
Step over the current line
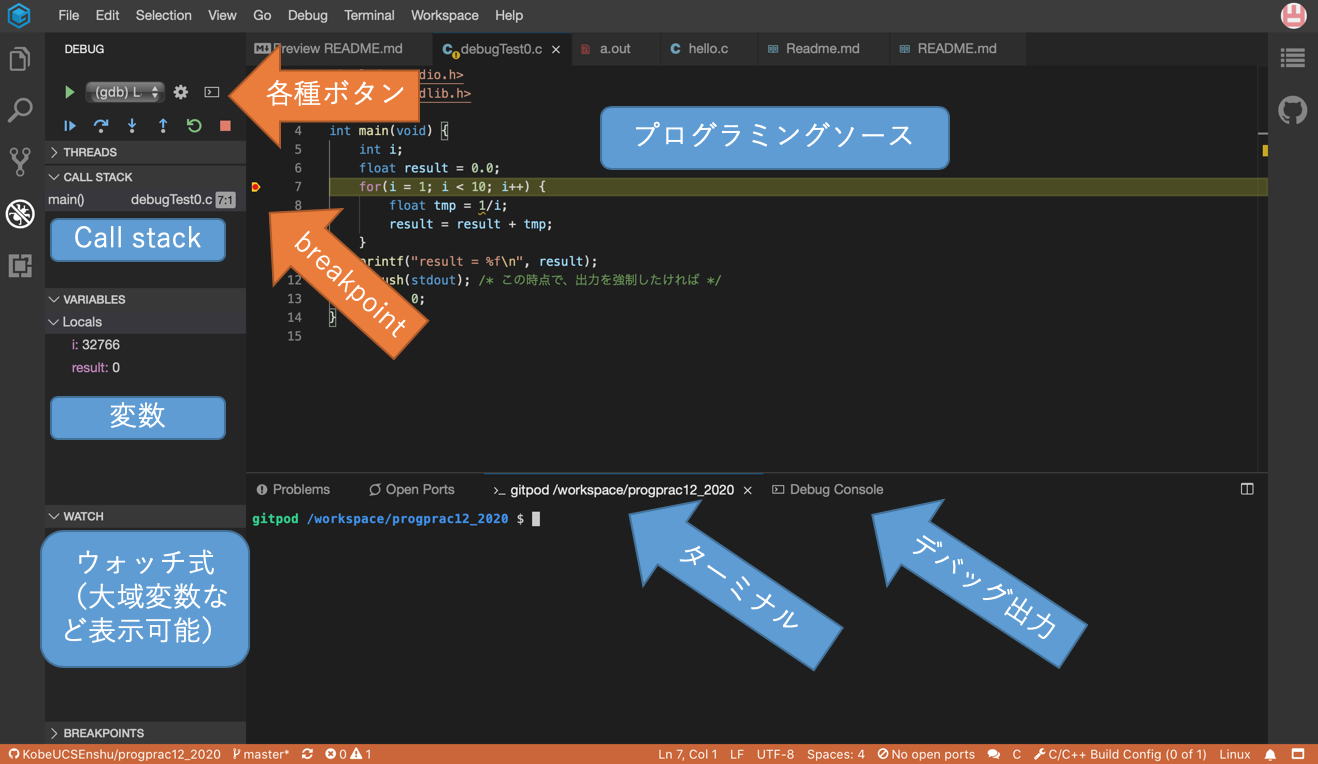pos(101,126)
